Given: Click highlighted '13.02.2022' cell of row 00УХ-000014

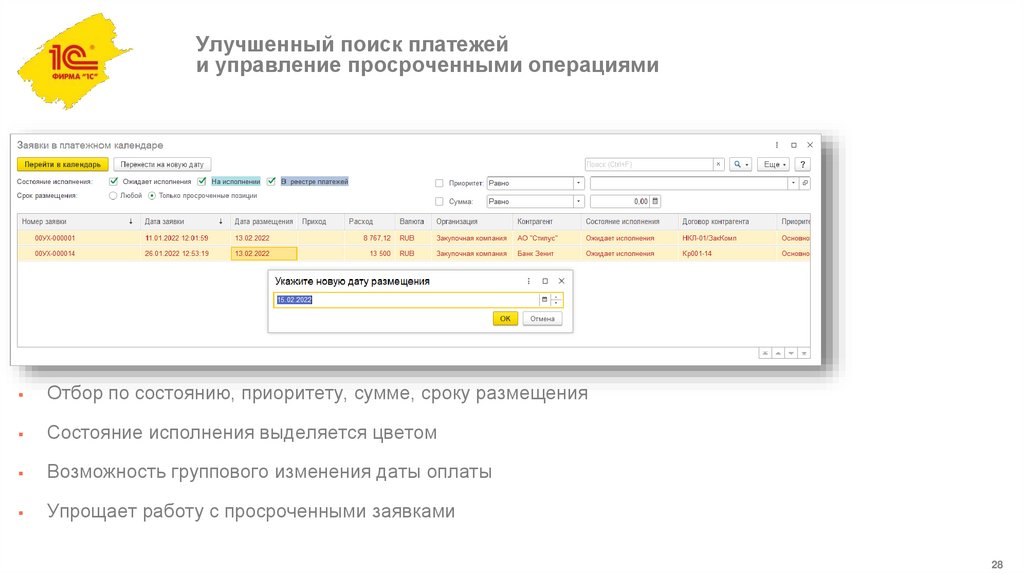Looking at the screenshot, I should 264,253.
